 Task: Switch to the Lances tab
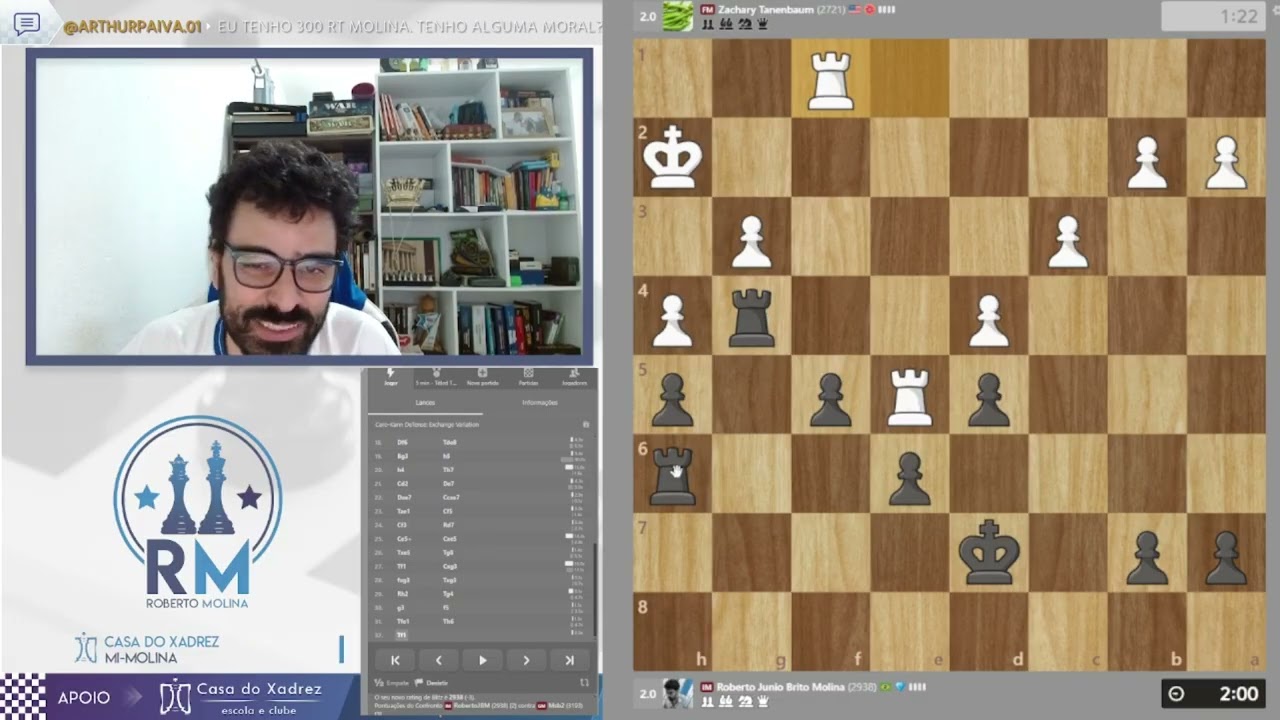(425, 402)
